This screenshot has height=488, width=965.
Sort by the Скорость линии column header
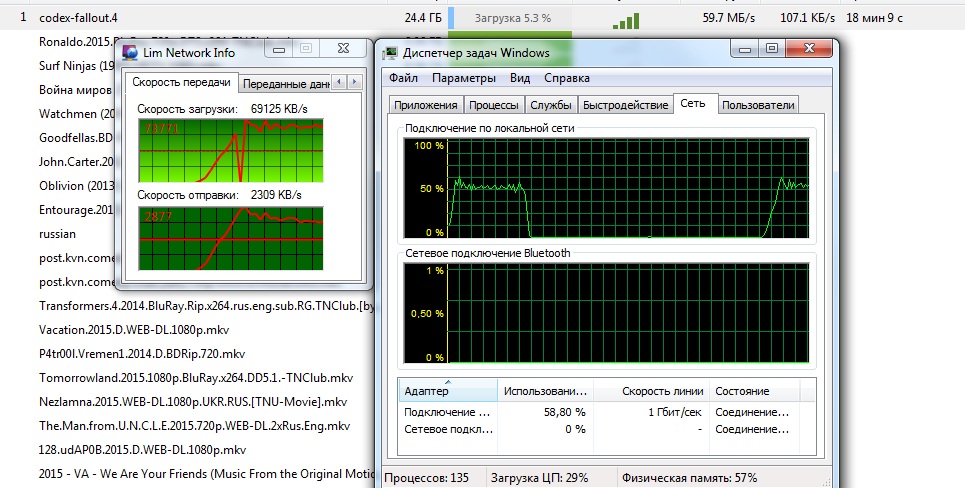[x=662, y=391]
